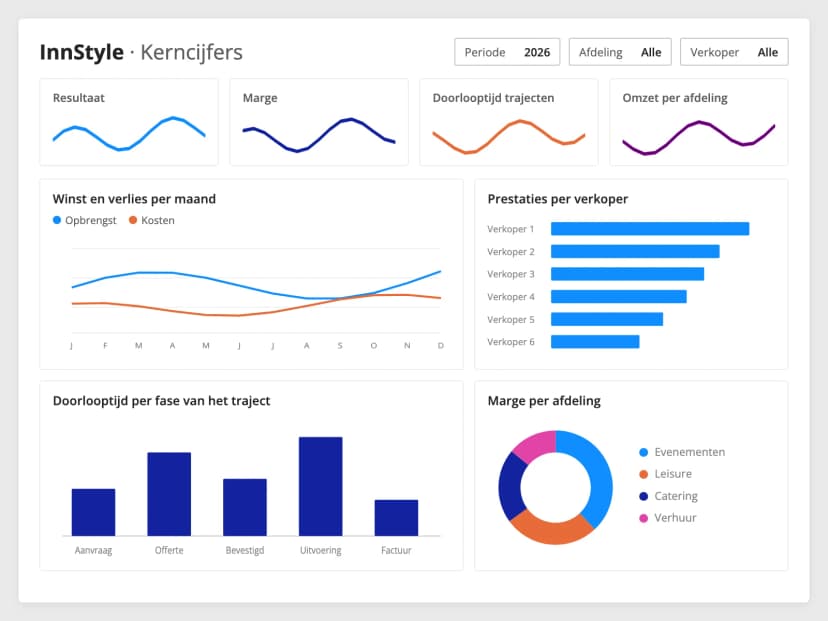Click the N month axis label
Viewport: 828px width, 621px height.
tap(407, 345)
